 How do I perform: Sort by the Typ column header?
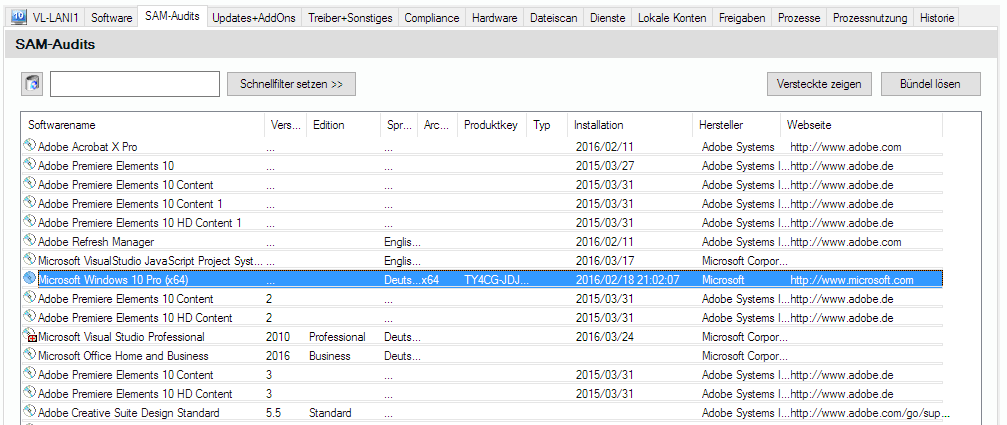[x=547, y=125]
